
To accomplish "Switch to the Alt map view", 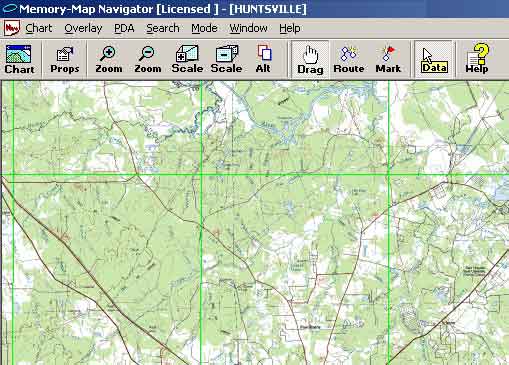I will click(263, 60).
